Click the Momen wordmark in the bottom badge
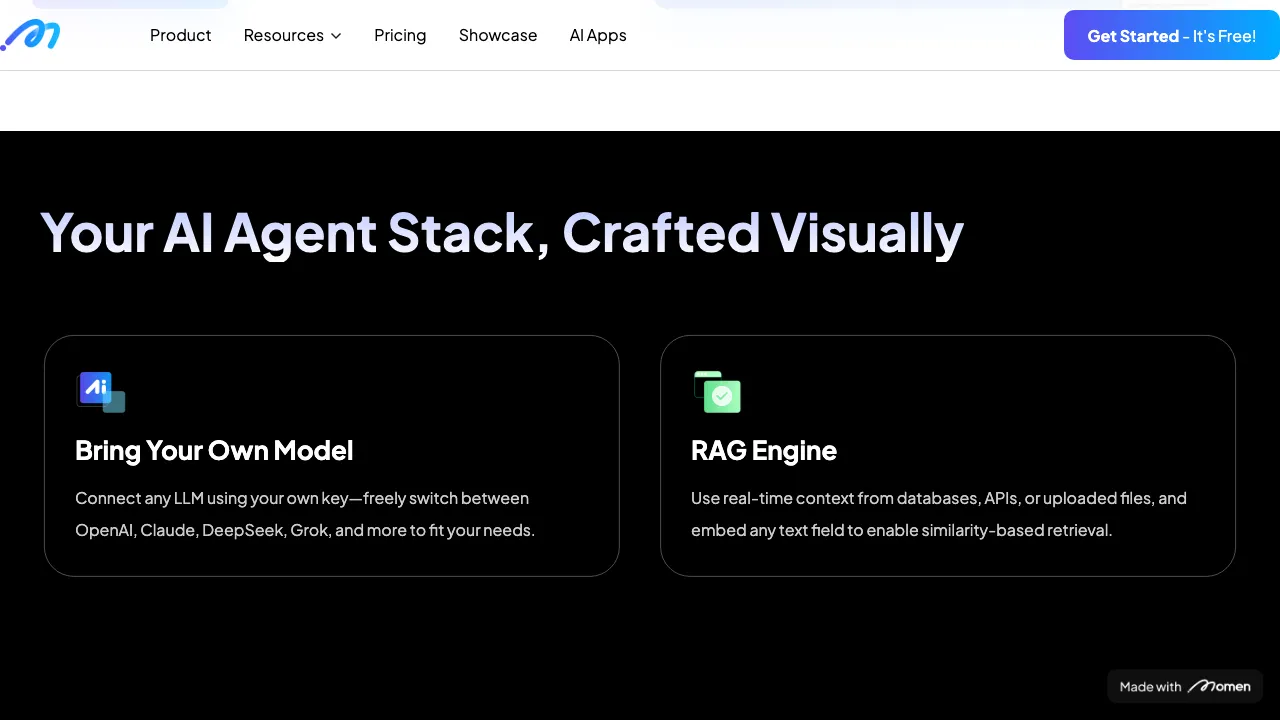1280x720 pixels. 1219,687
